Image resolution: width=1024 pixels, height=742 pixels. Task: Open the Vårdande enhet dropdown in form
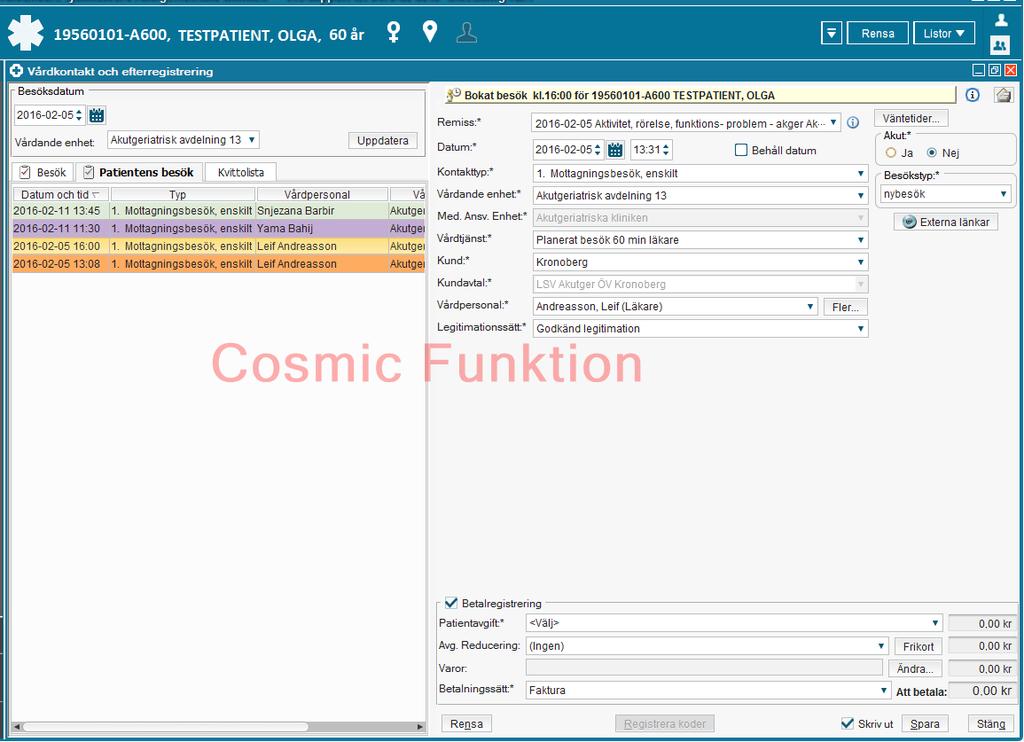click(x=700, y=195)
